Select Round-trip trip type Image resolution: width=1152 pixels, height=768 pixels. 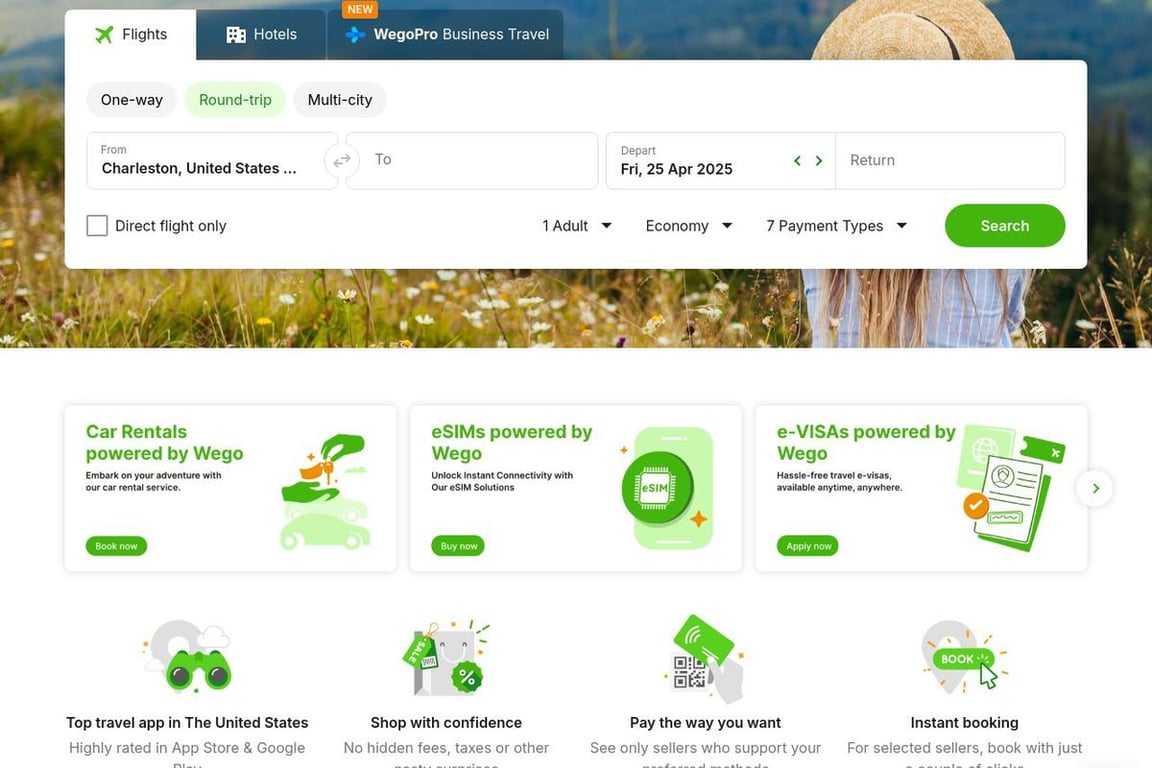[235, 100]
